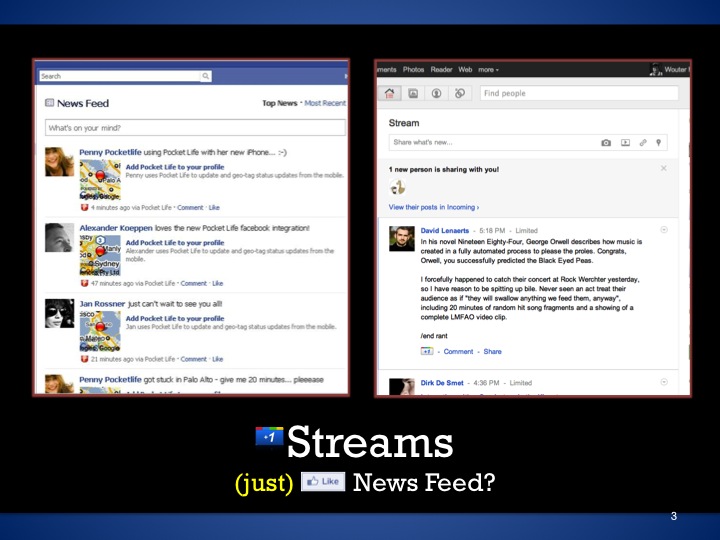Image resolution: width=720 pixels, height=540 pixels.
Task: Open options dropdown on David Lenaerts' post
Action: [x=664, y=230]
